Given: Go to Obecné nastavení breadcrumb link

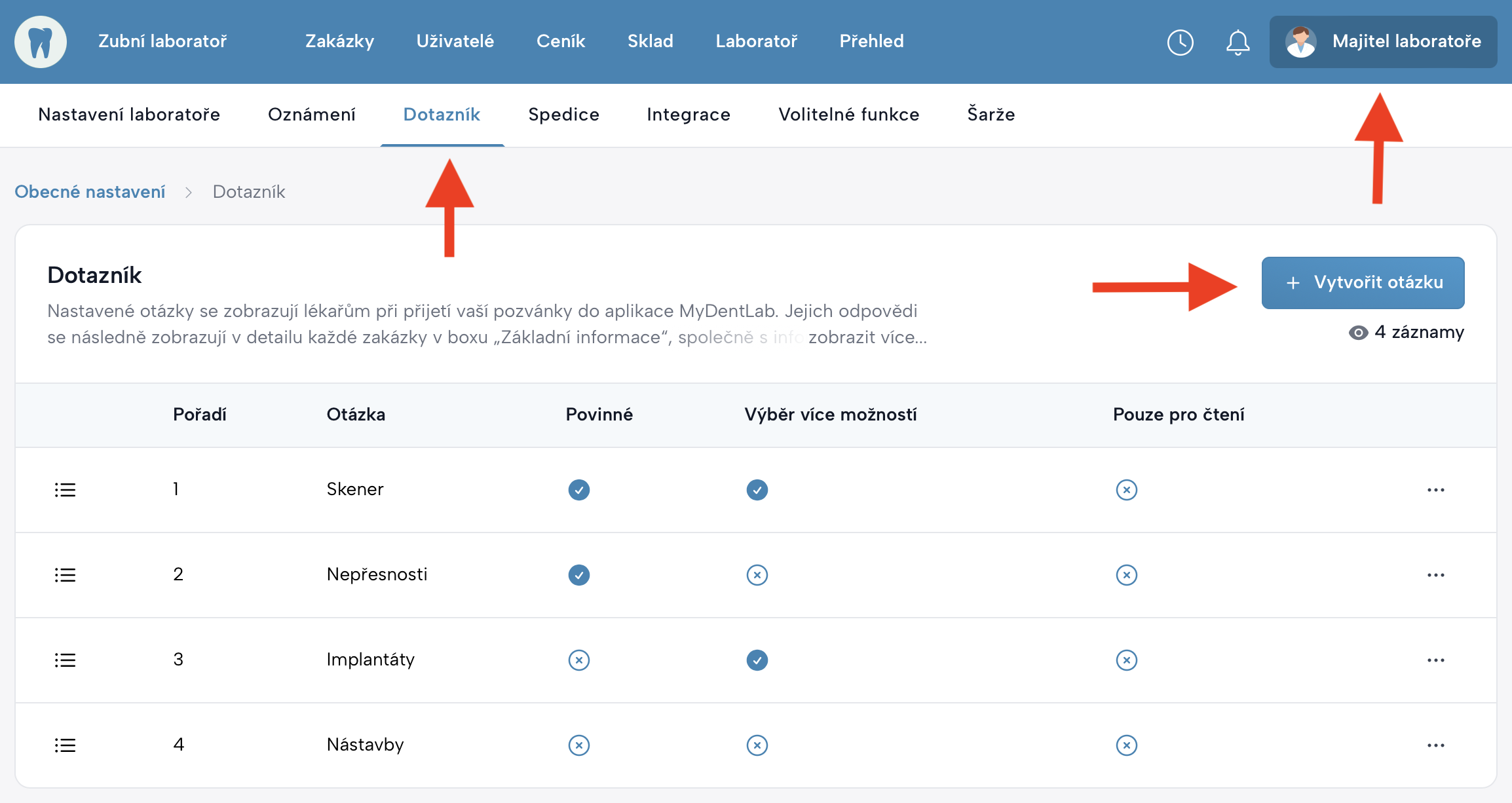Looking at the screenshot, I should [x=90, y=192].
